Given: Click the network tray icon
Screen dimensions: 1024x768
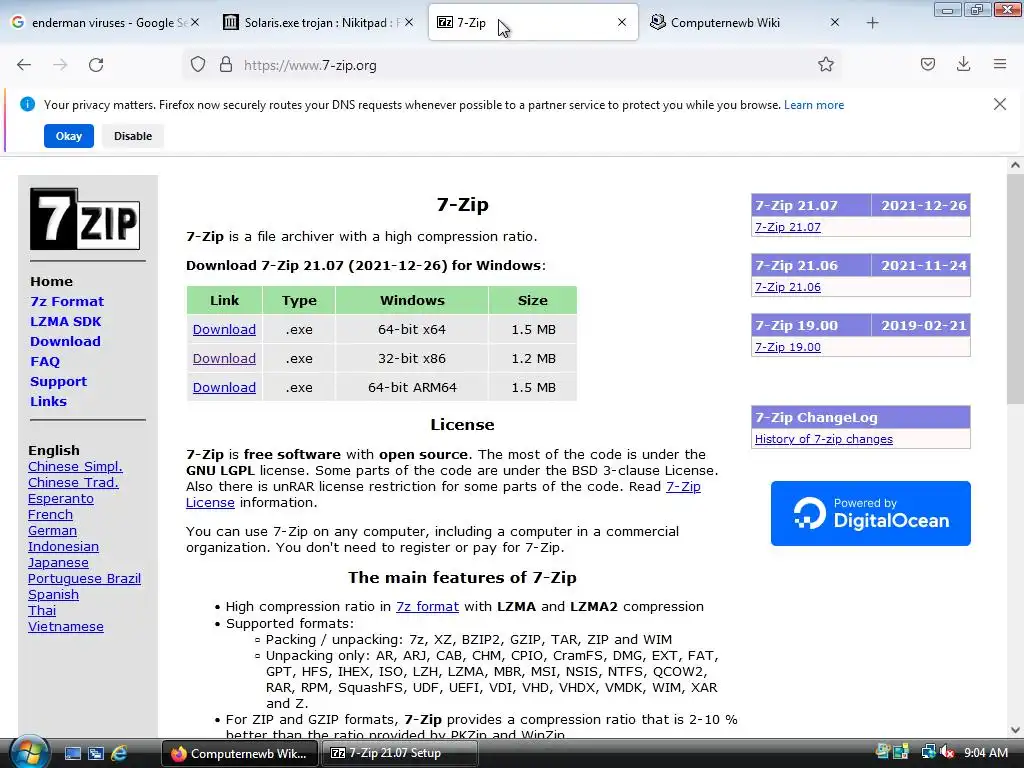Looking at the screenshot, I should 927,753.
